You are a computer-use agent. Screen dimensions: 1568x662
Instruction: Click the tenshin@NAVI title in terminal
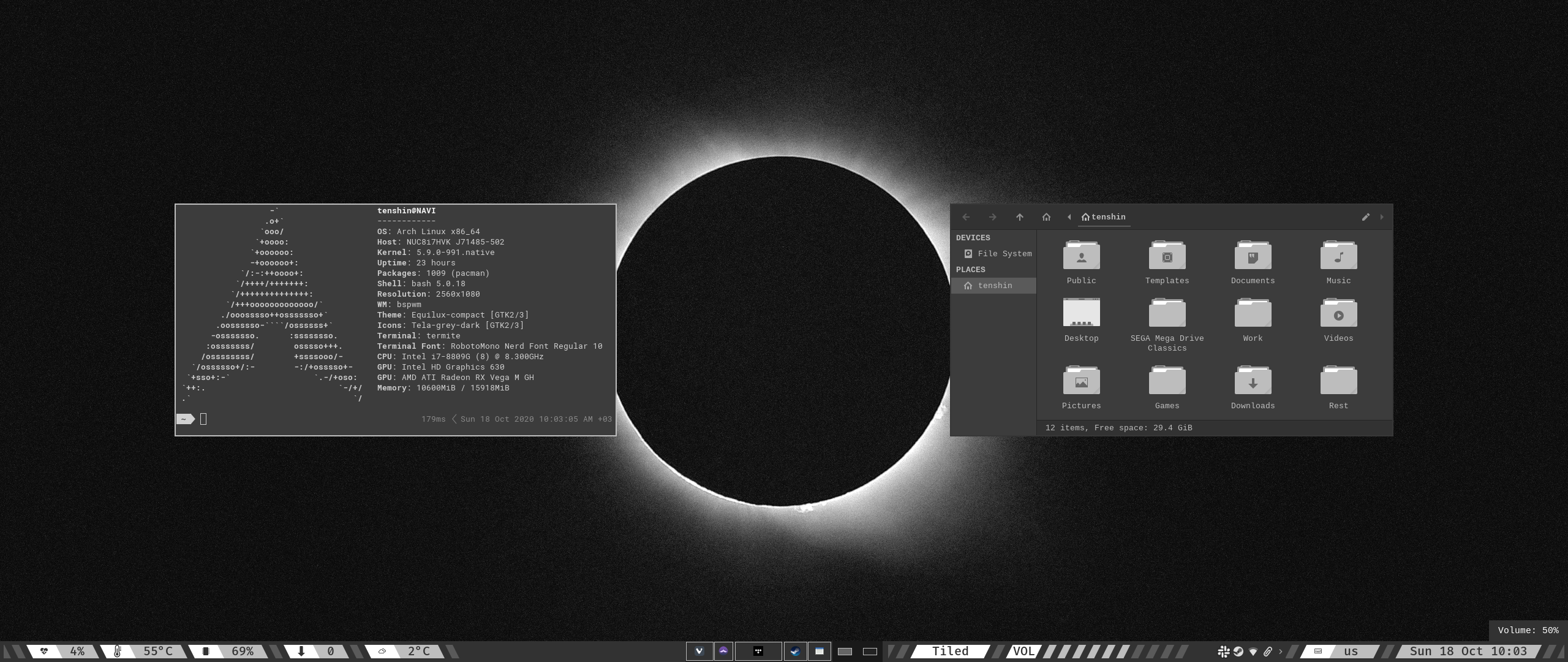click(406, 211)
